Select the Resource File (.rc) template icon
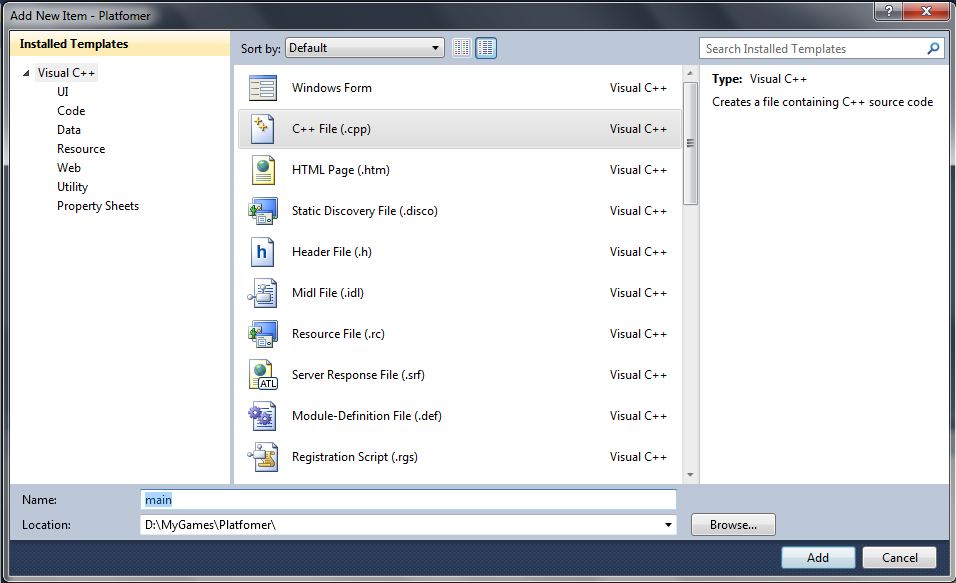 263,334
